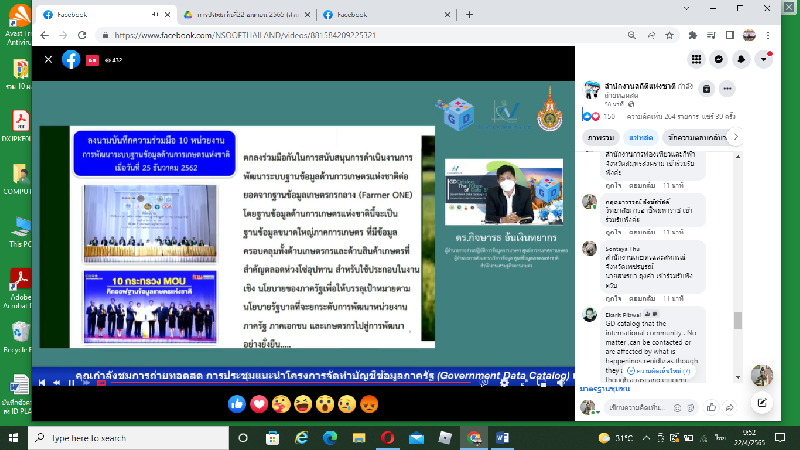Open the Messenger icon
Screen dimensions: 800x450
[719, 59]
